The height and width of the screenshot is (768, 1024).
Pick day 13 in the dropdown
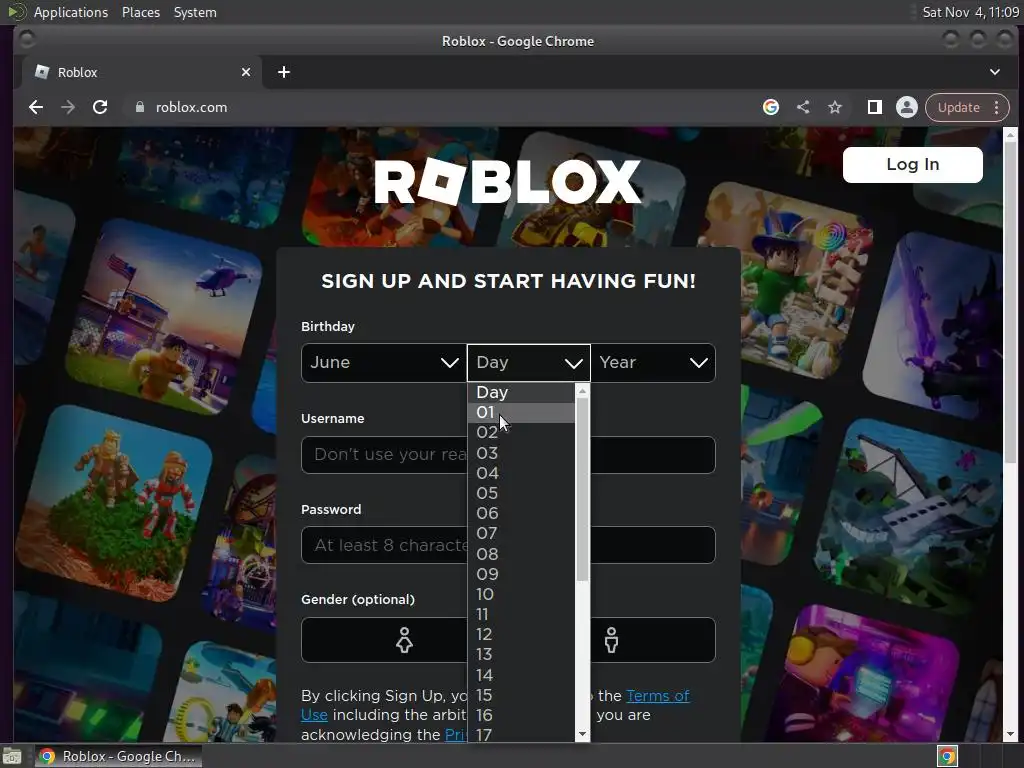pyautogui.click(x=521, y=655)
